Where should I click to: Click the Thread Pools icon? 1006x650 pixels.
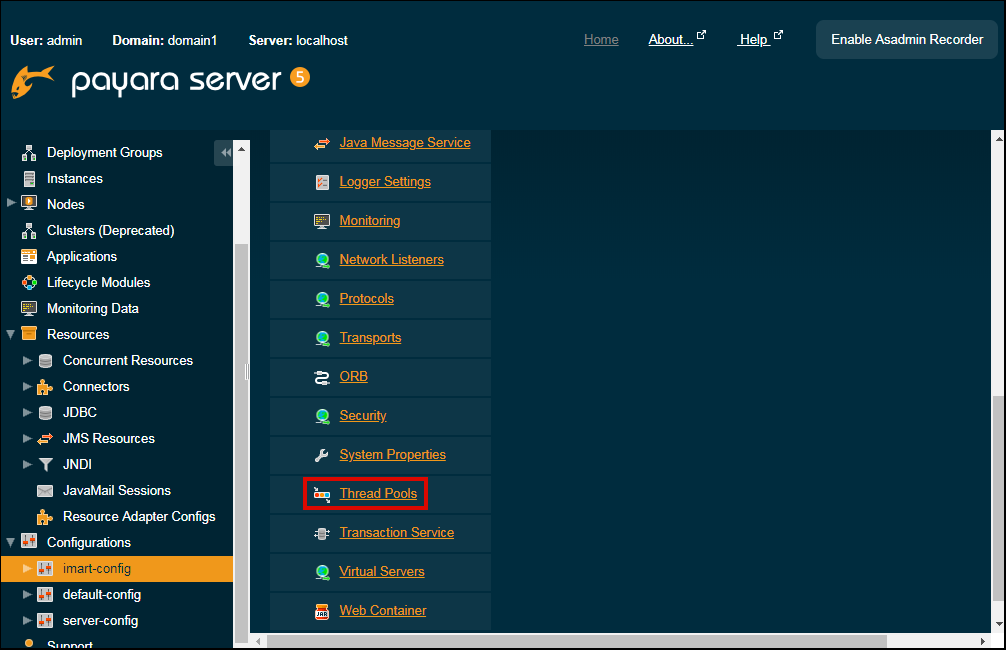click(322, 494)
